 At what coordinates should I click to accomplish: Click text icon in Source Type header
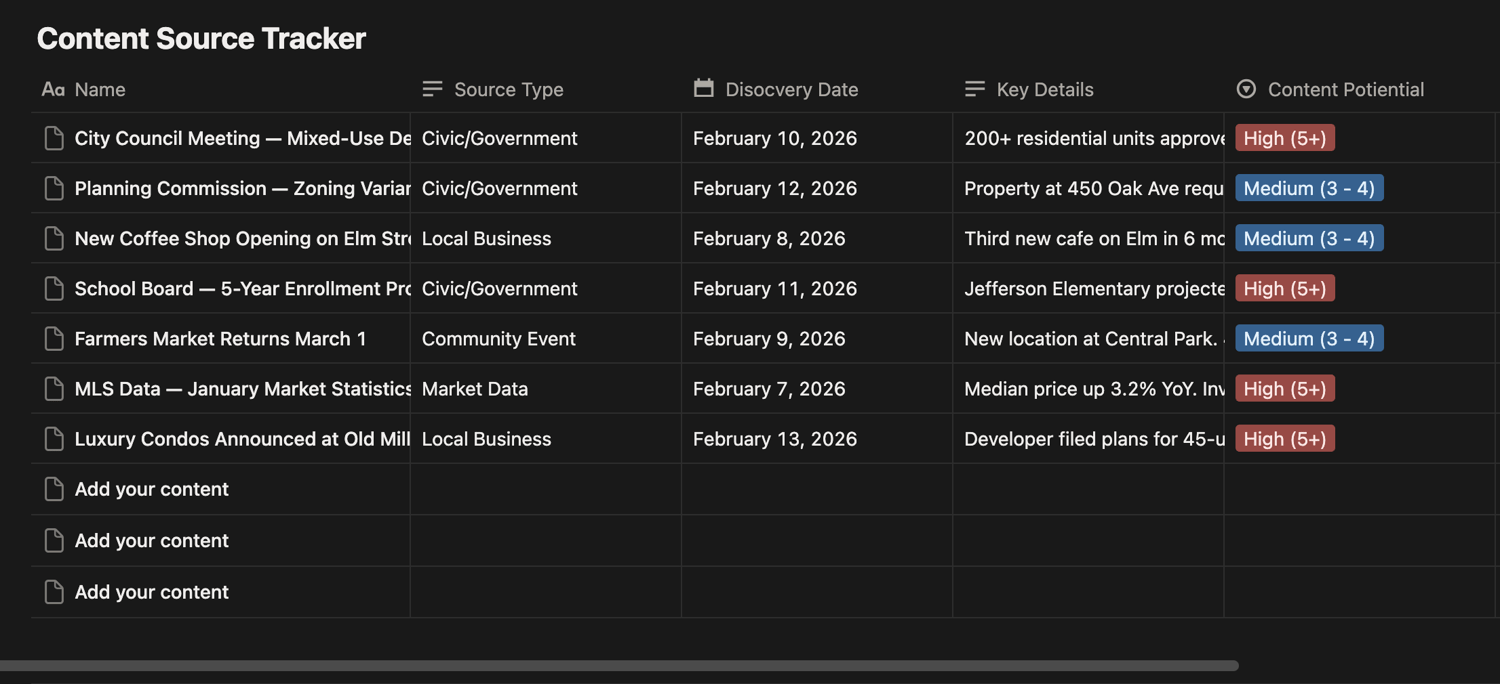tap(432, 89)
